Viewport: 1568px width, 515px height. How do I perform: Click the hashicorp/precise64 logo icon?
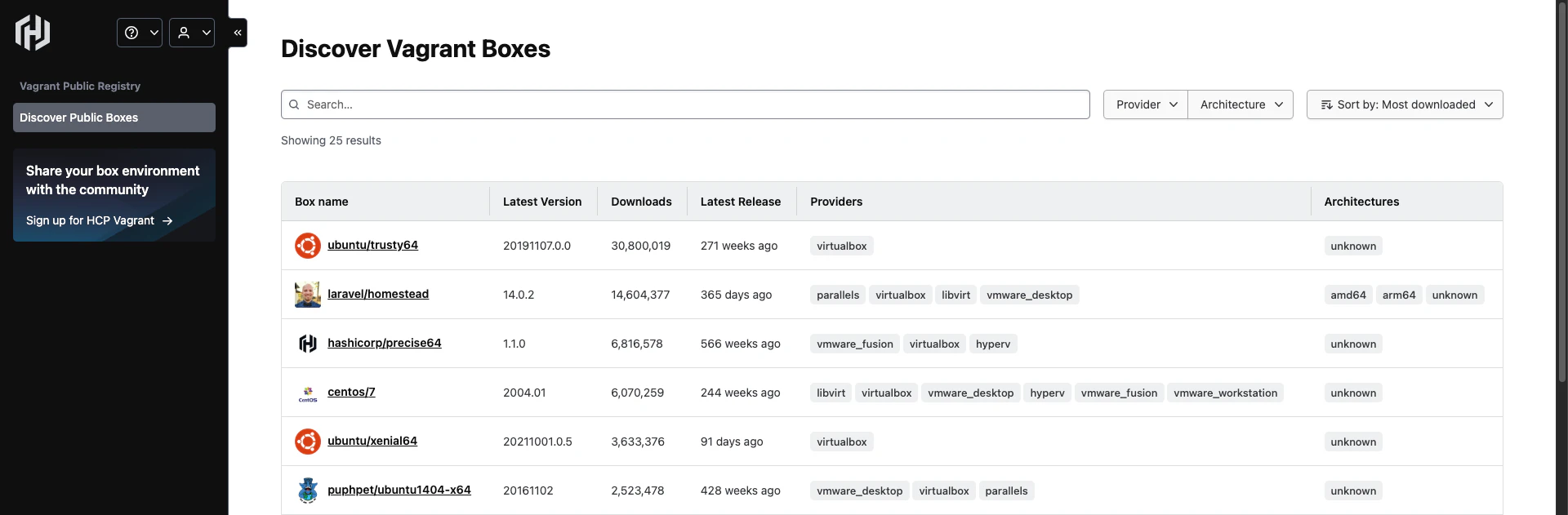point(308,344)
